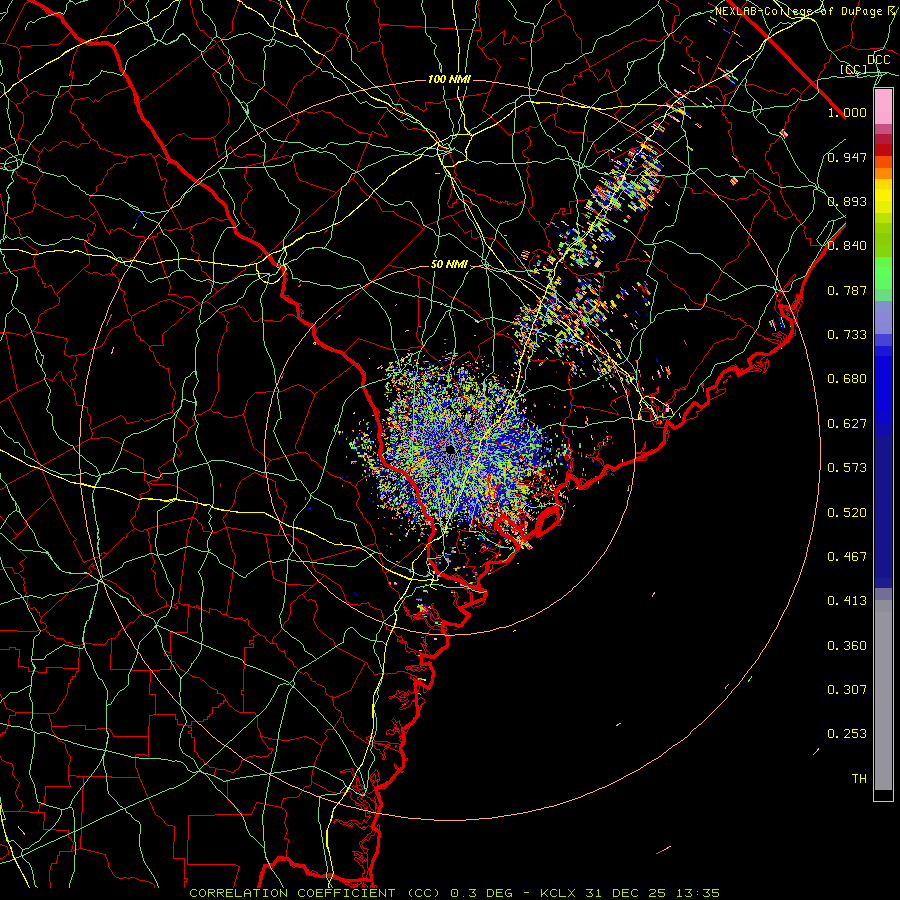Click the KCLX radar site identifier
900x900 pixels.
(x=557, y=893)
